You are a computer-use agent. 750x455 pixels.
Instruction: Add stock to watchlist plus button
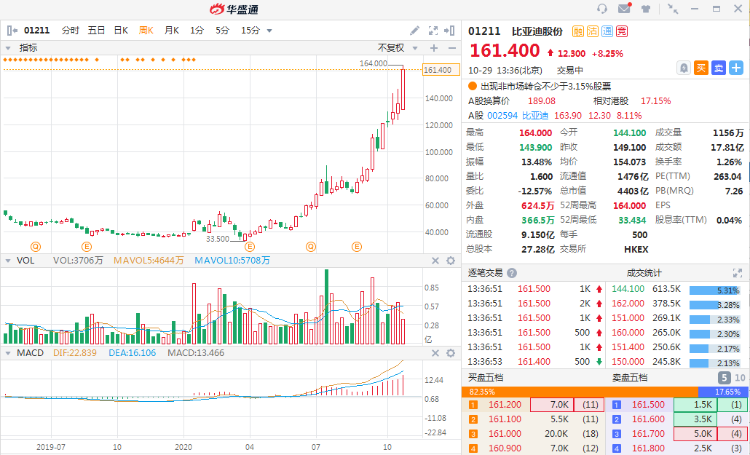click(x=736, y=68)
